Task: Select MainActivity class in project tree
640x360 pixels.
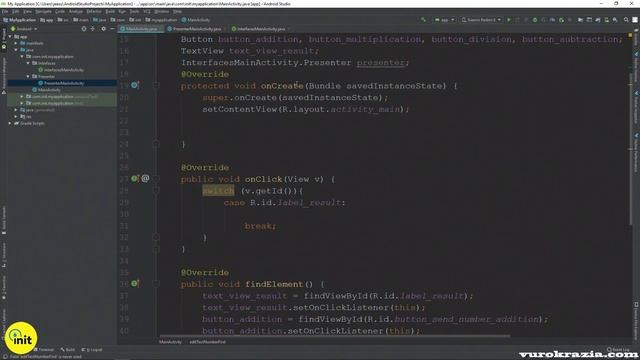Action: pos(49,90)
